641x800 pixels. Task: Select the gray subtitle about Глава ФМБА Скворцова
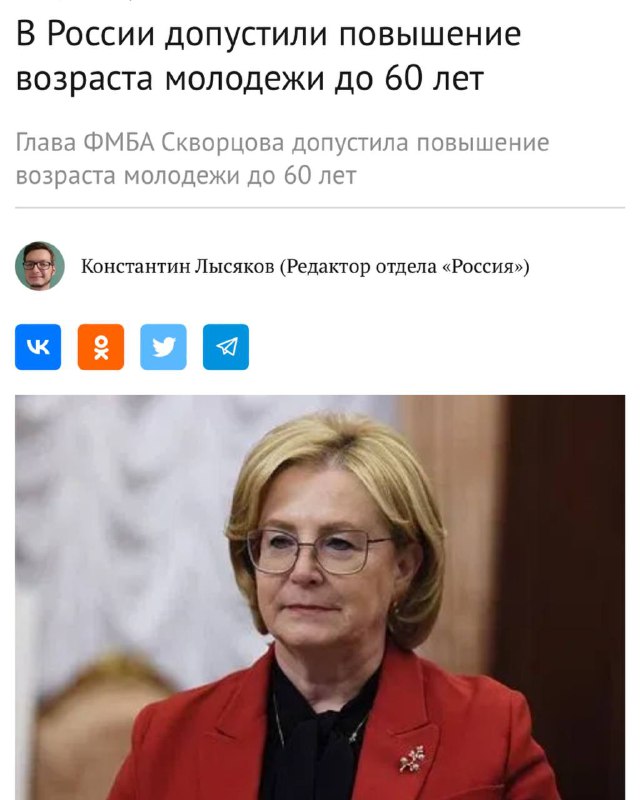click(282, 159)
